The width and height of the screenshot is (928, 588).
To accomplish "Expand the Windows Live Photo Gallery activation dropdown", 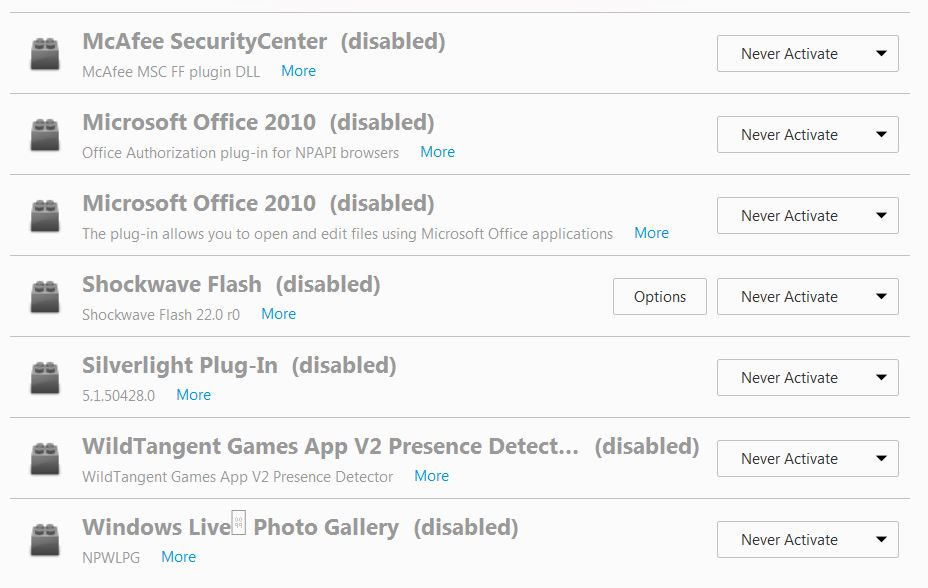I will [x=807, y=540].
